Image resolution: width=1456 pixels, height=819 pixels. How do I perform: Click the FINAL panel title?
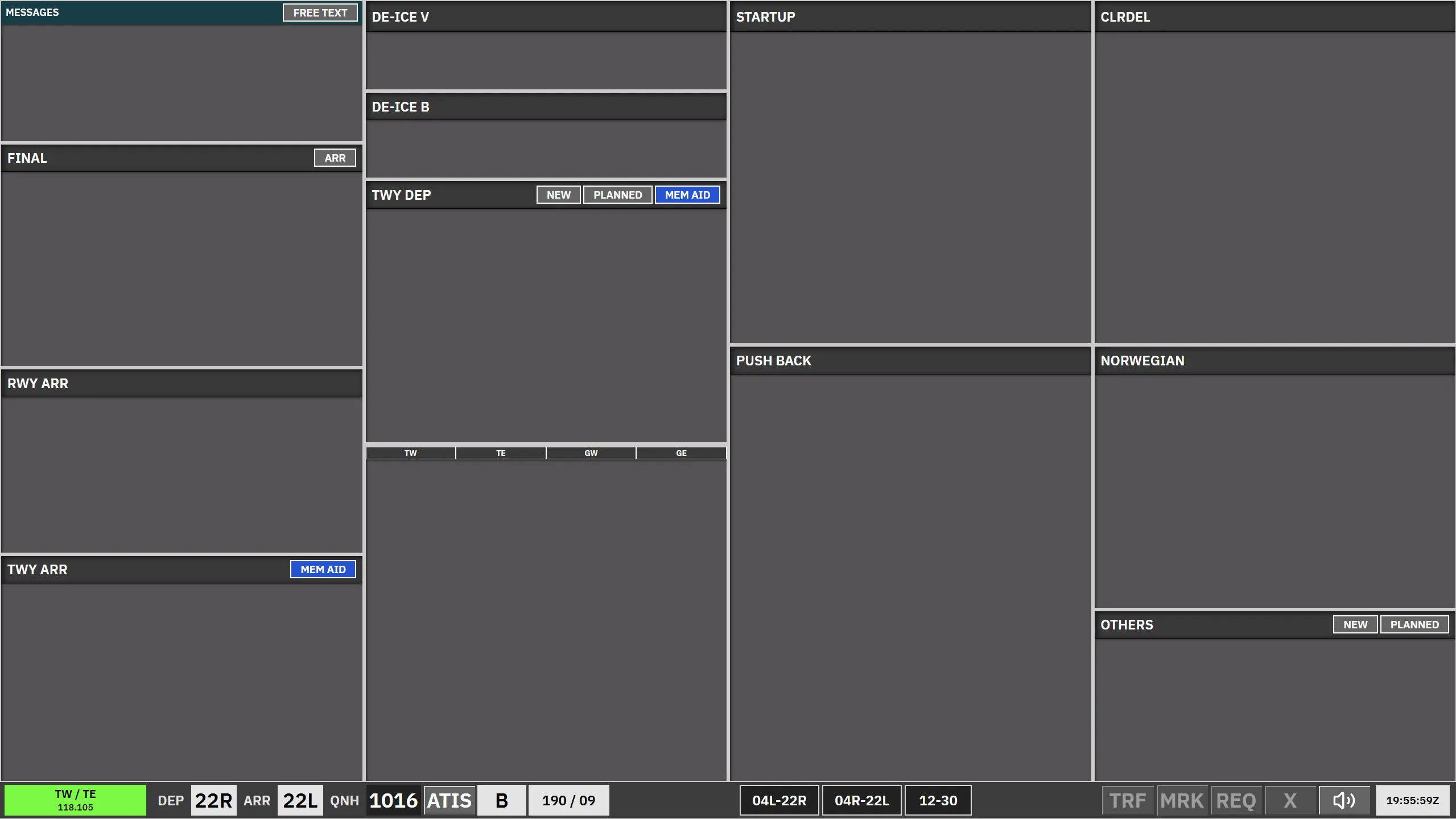pyautogui.click(x=27, y=158)
